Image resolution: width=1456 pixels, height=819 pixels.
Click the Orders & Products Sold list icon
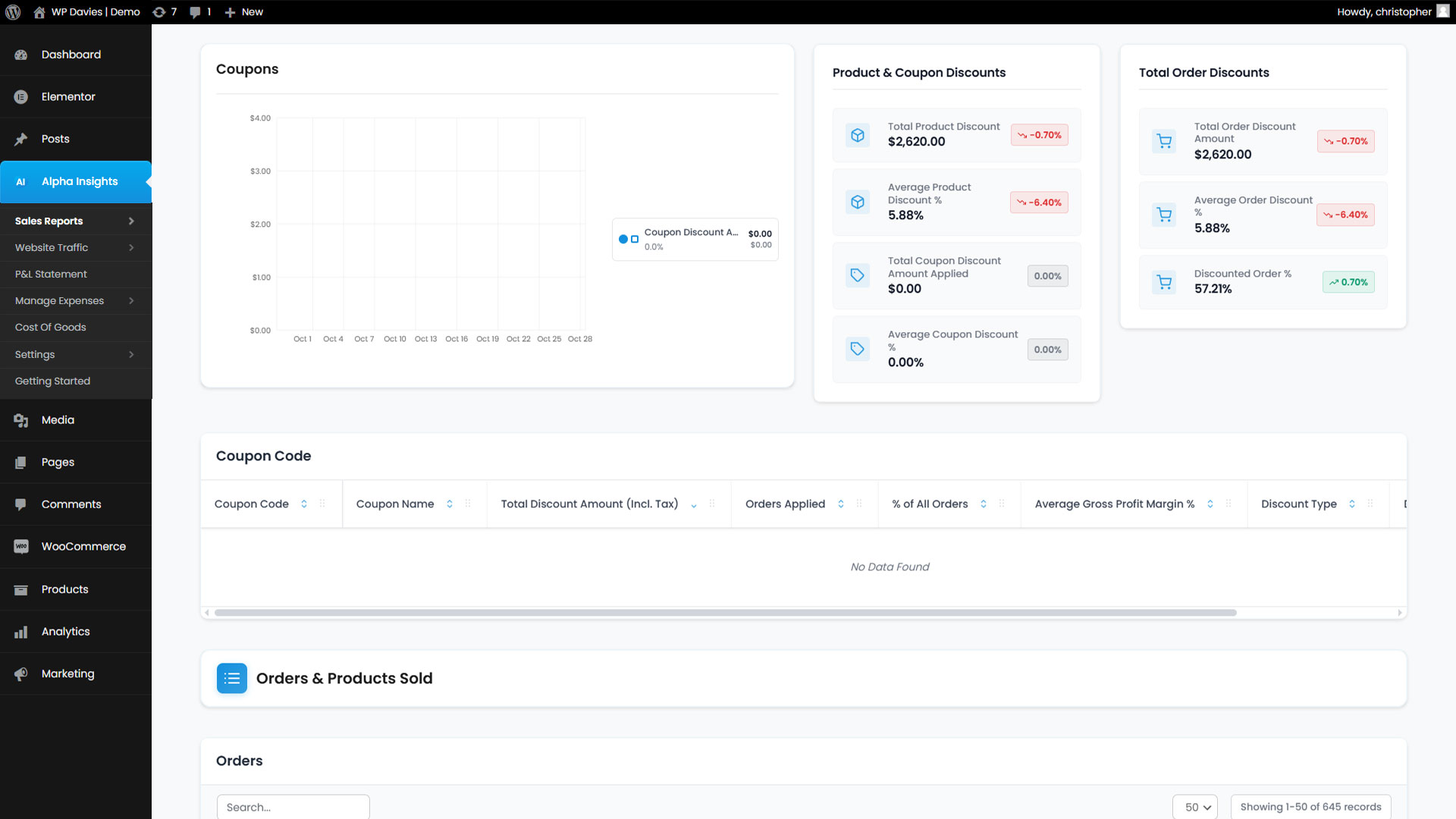(x=232, y=679)
